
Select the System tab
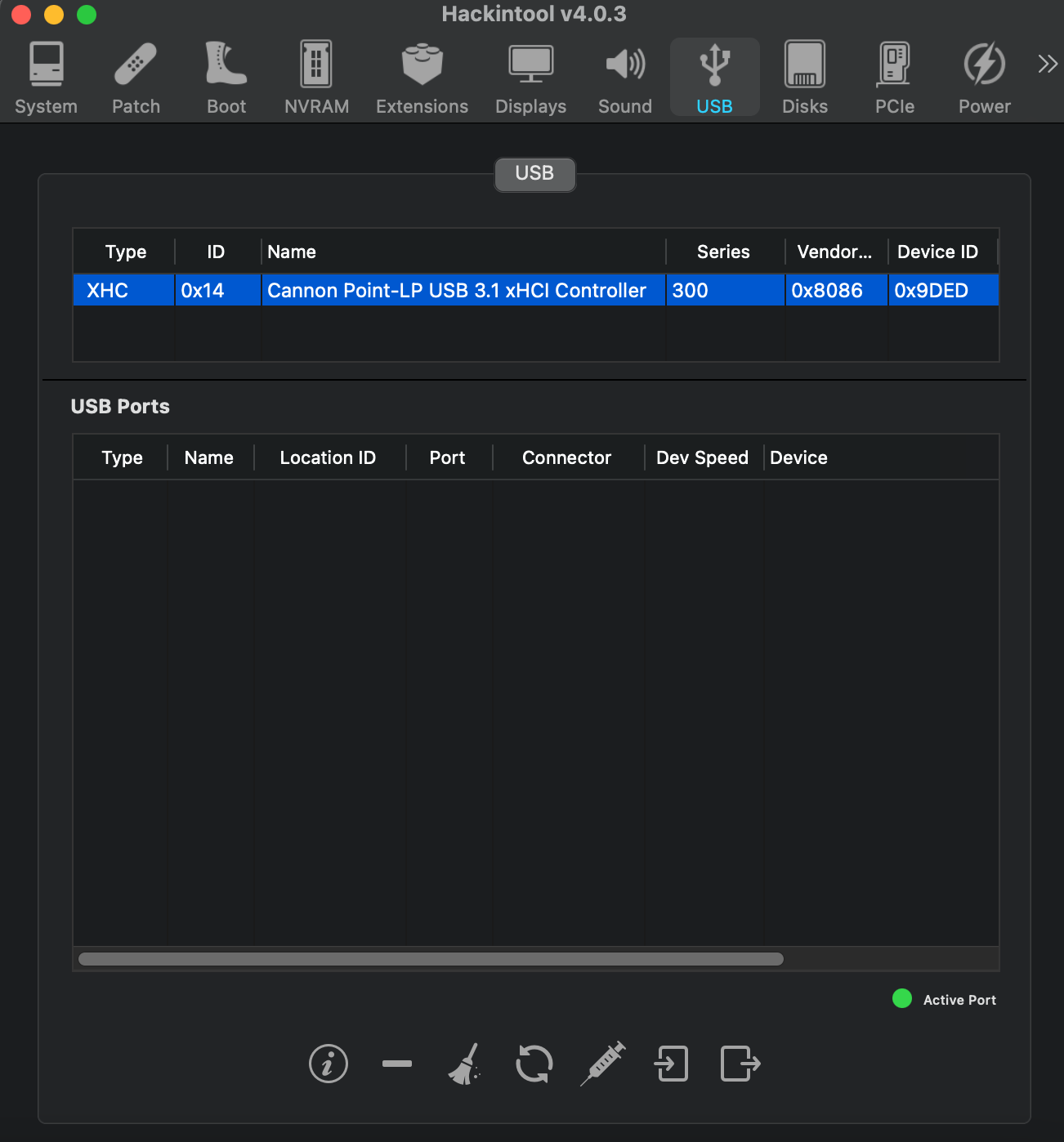click(46, 76)
